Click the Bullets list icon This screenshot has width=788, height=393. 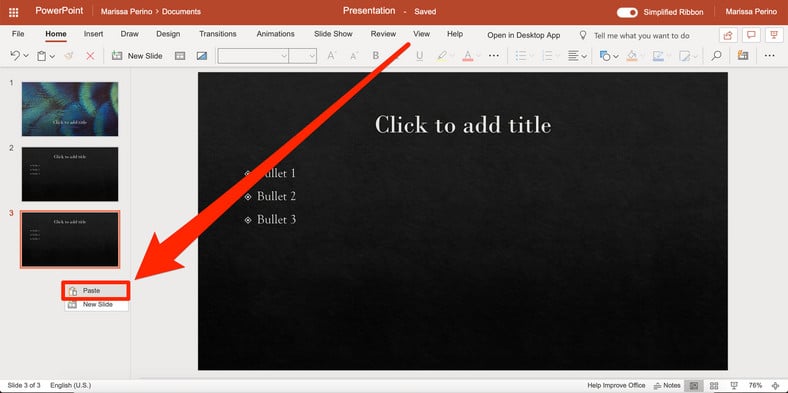click(520, 56)
